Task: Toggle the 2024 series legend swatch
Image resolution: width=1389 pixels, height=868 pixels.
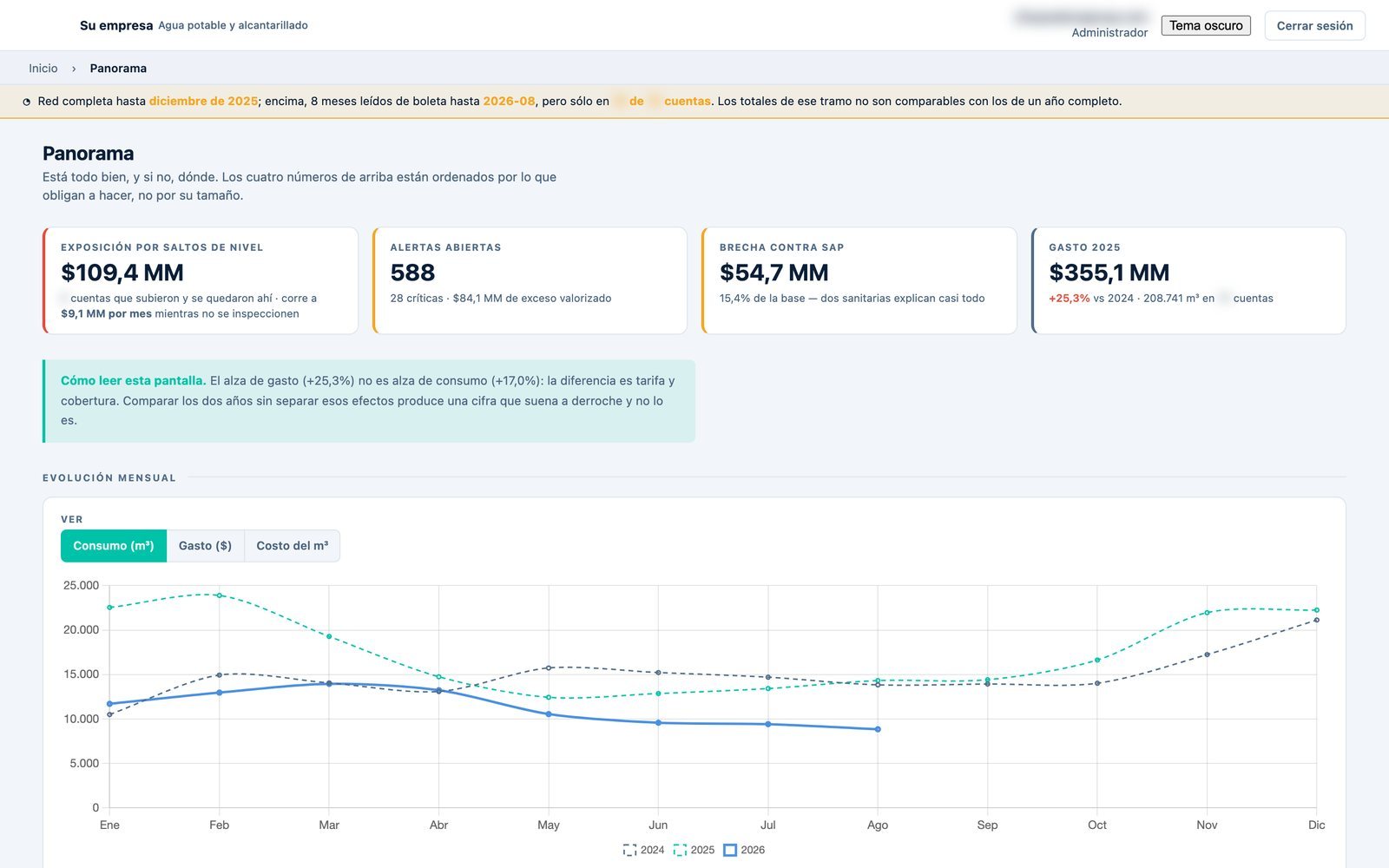Action: click(629, 850)
